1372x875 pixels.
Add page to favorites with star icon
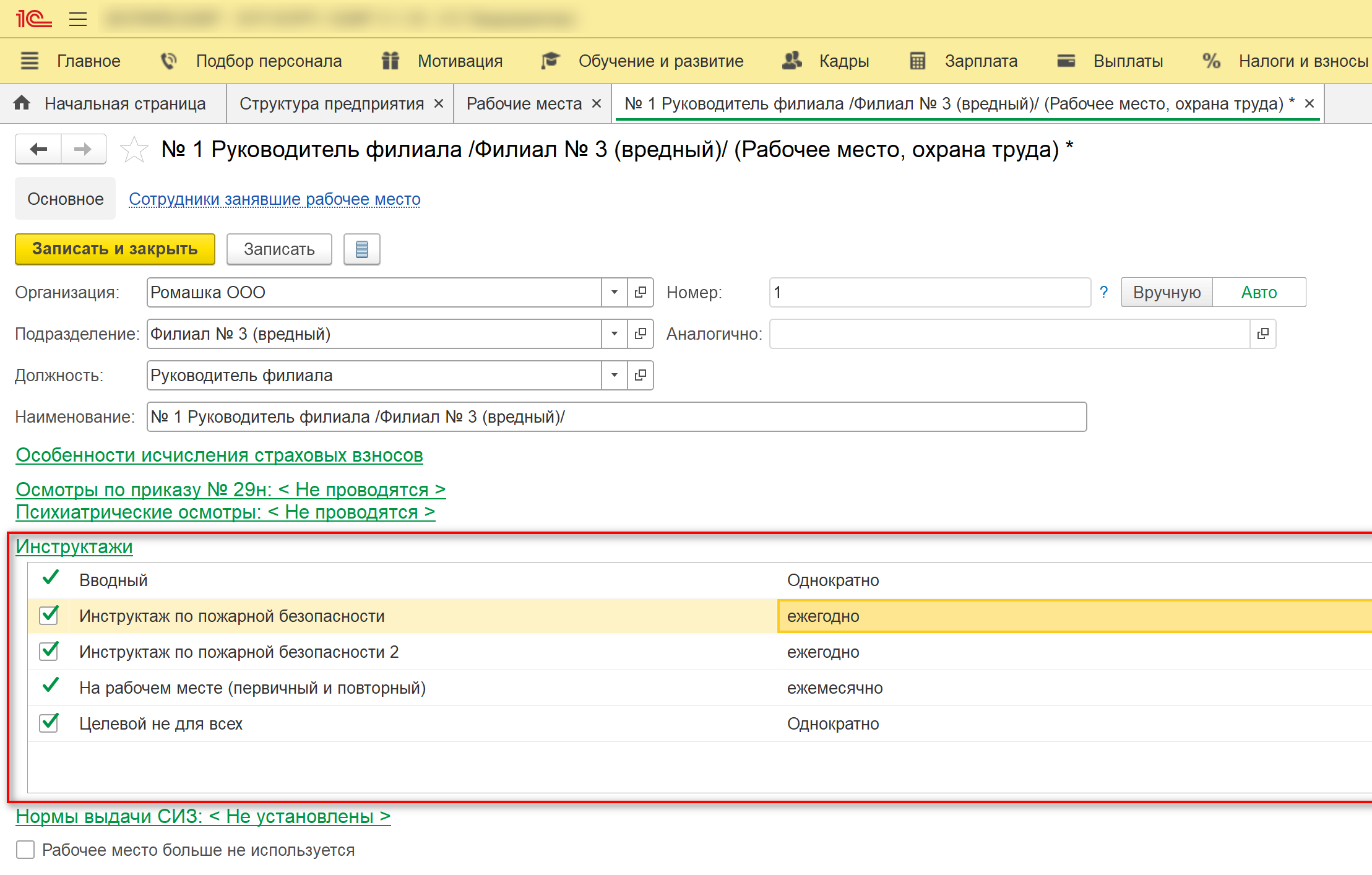(134, 150)
